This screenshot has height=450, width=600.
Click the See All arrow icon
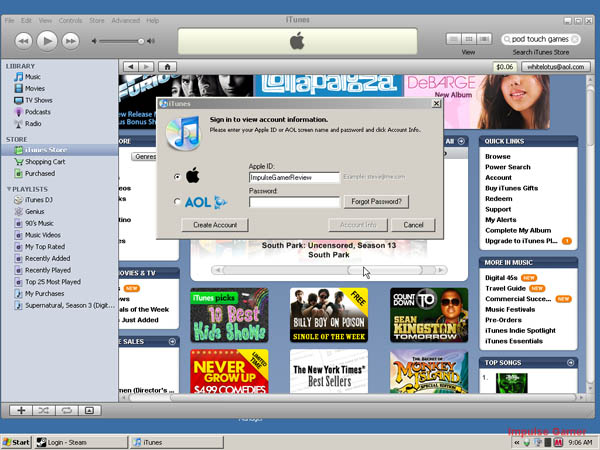[461, 141]
